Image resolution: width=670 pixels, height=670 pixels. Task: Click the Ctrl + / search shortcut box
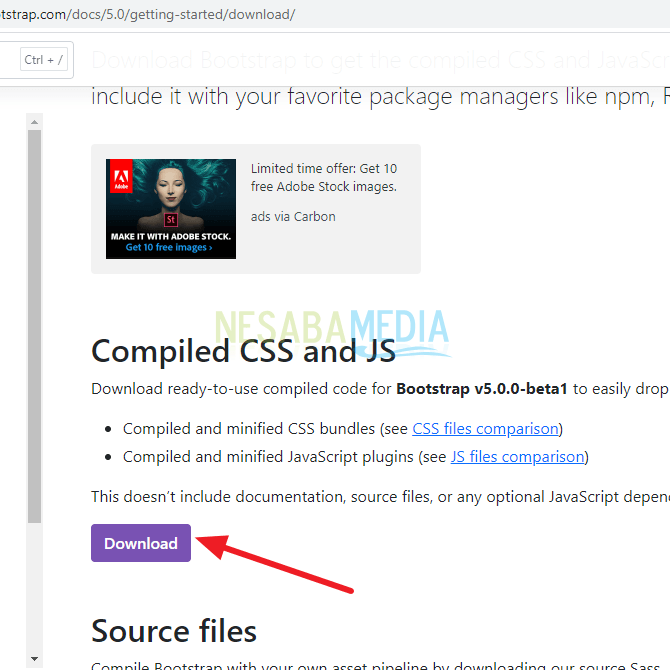click(43, 60)
